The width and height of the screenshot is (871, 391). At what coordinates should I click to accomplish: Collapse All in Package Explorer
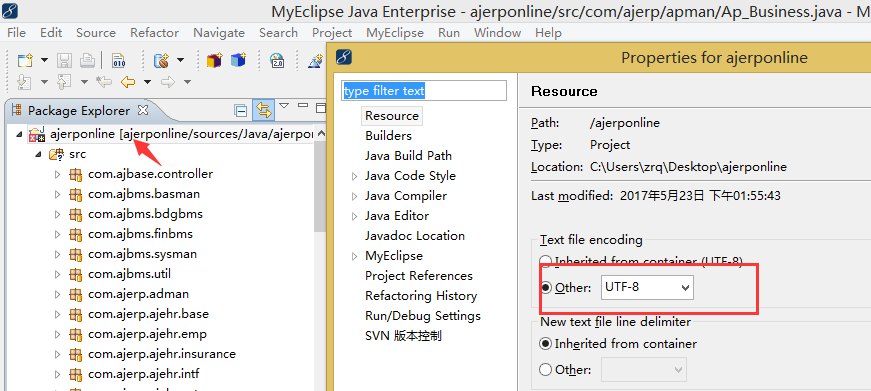(x=241, y=111)
